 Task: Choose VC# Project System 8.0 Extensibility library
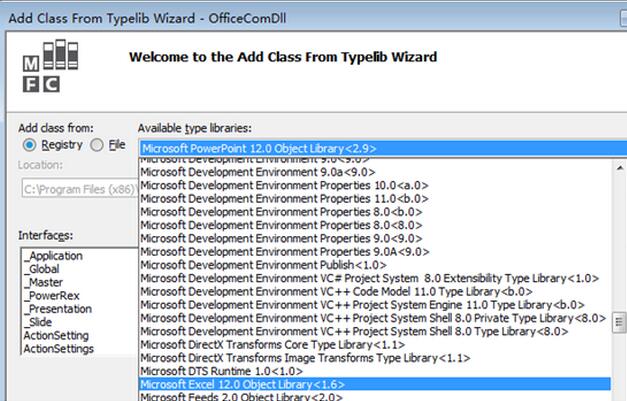click(x=375, y=278)
